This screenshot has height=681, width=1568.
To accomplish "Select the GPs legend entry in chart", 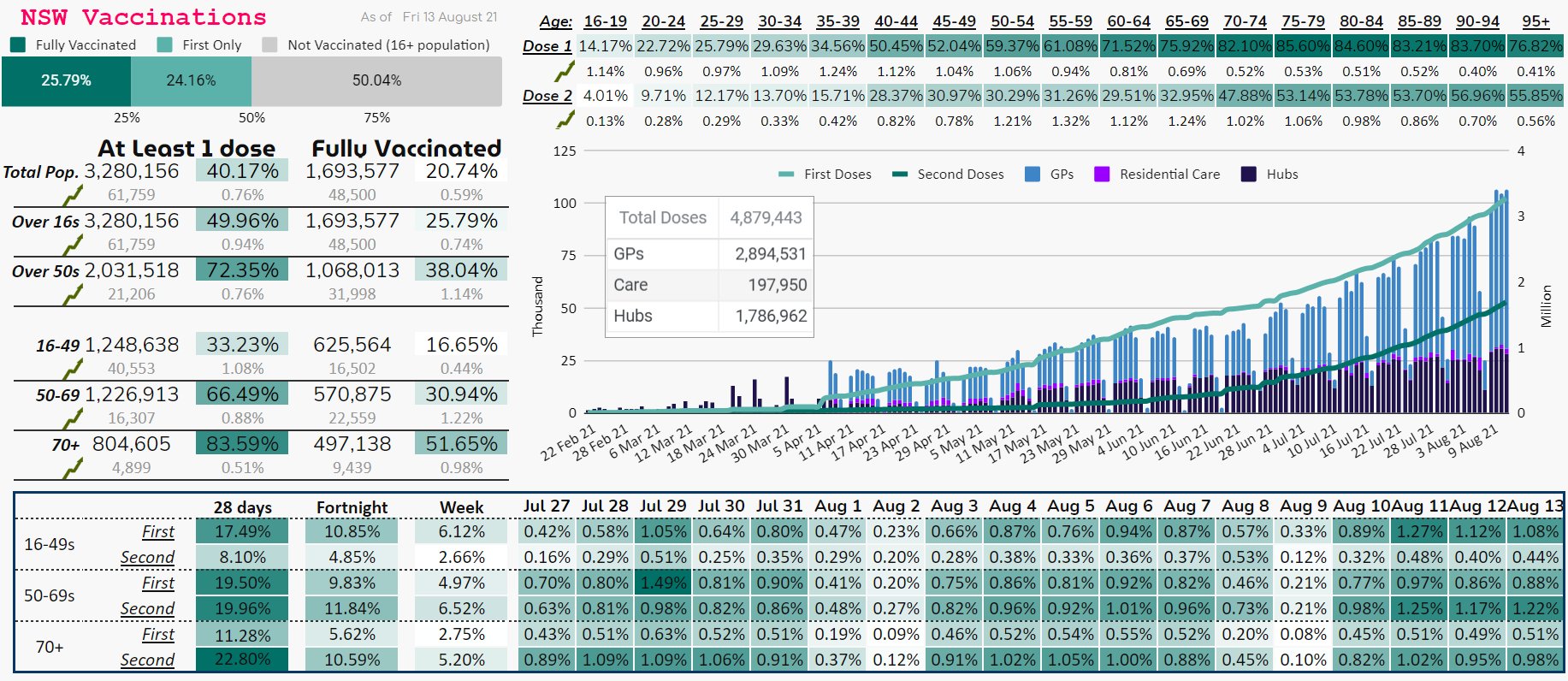I will click(x=1049, y=175).
